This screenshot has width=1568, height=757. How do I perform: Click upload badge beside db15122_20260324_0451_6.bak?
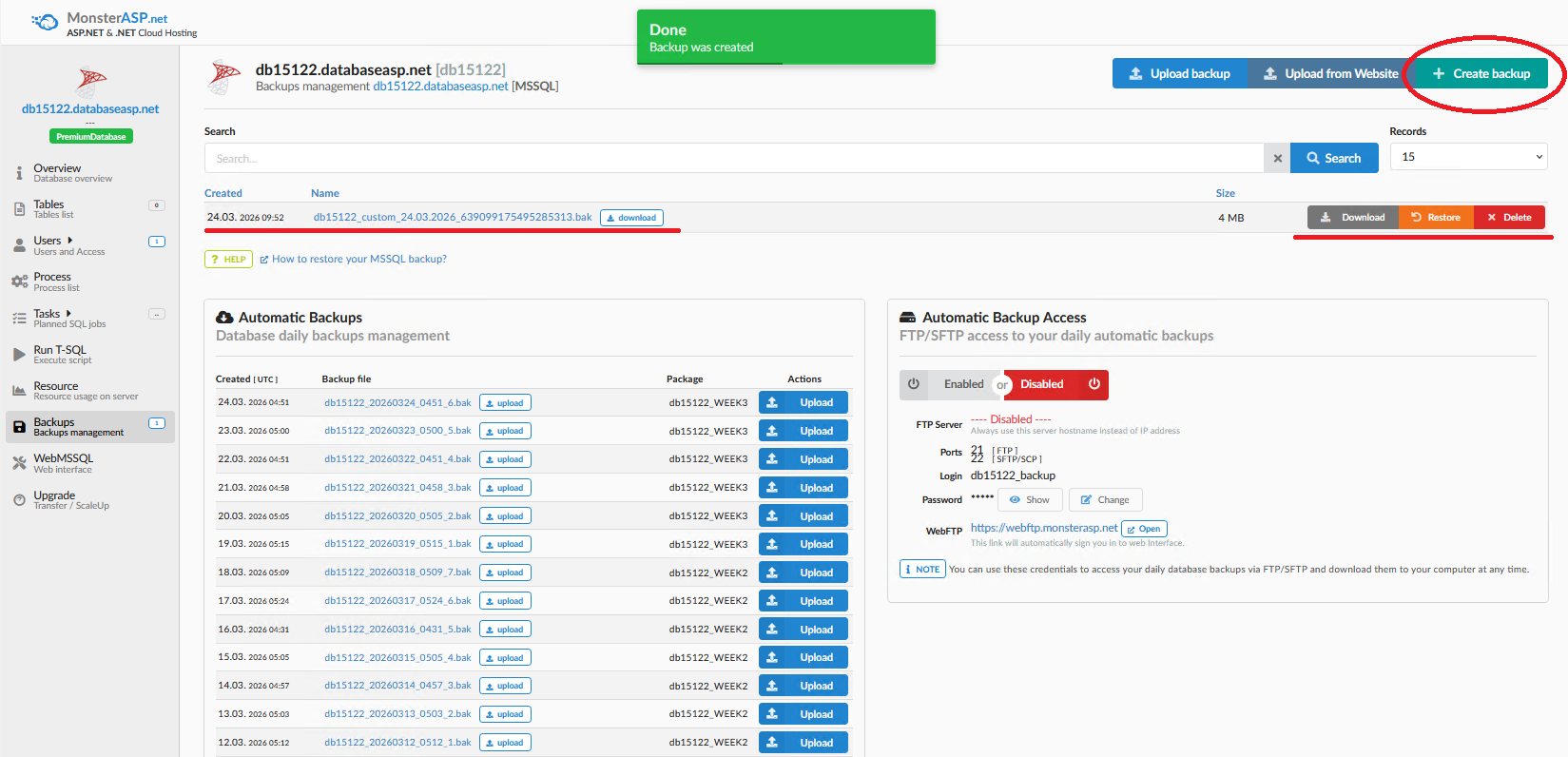pyautogui.click(x=505, y=403)
